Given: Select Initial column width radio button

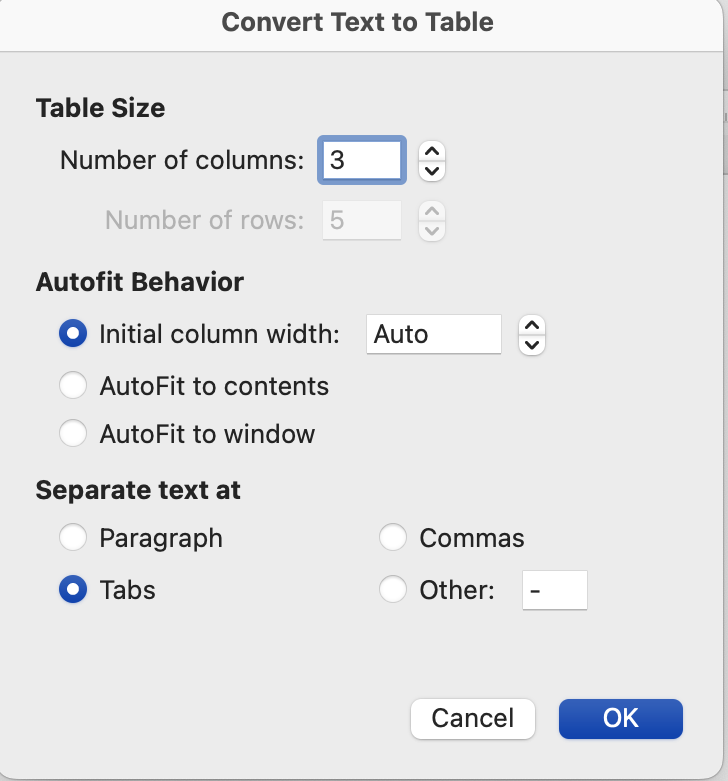Looking at the screenshot, I should click(x=73, y=333).
